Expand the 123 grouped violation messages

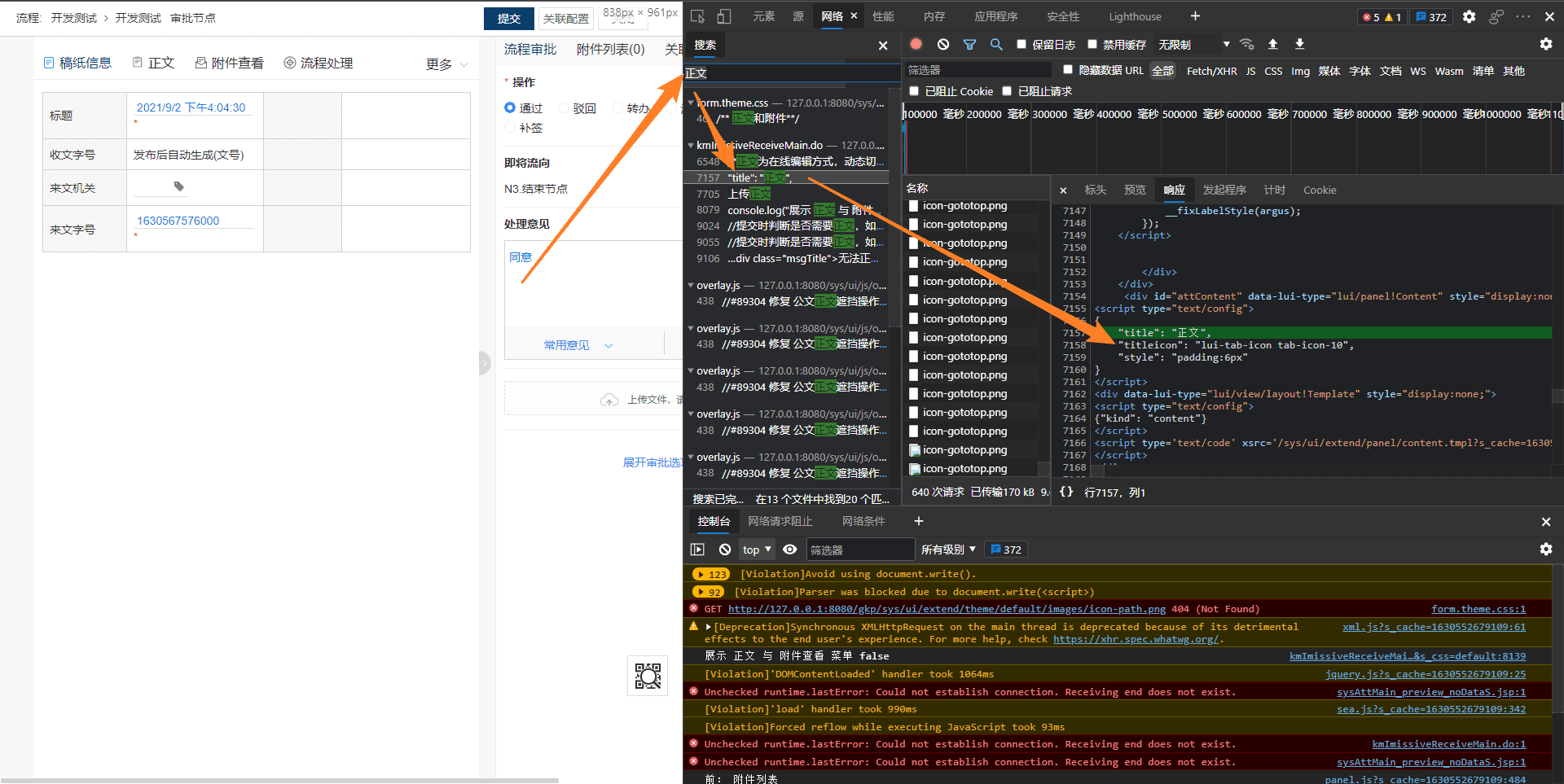[710, 574]
